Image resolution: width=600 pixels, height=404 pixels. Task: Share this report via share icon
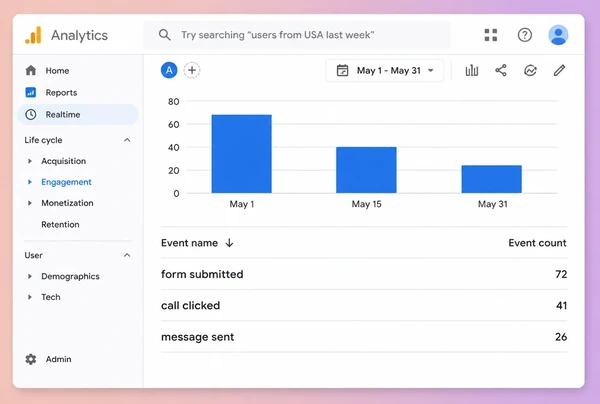pyautogui.click(x=501, y=70)
